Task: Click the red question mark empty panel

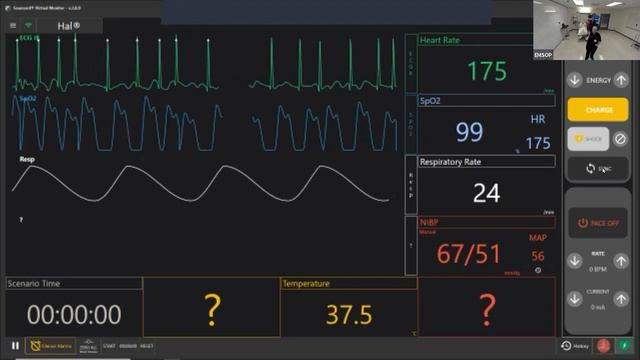Action: pos(487,308)
